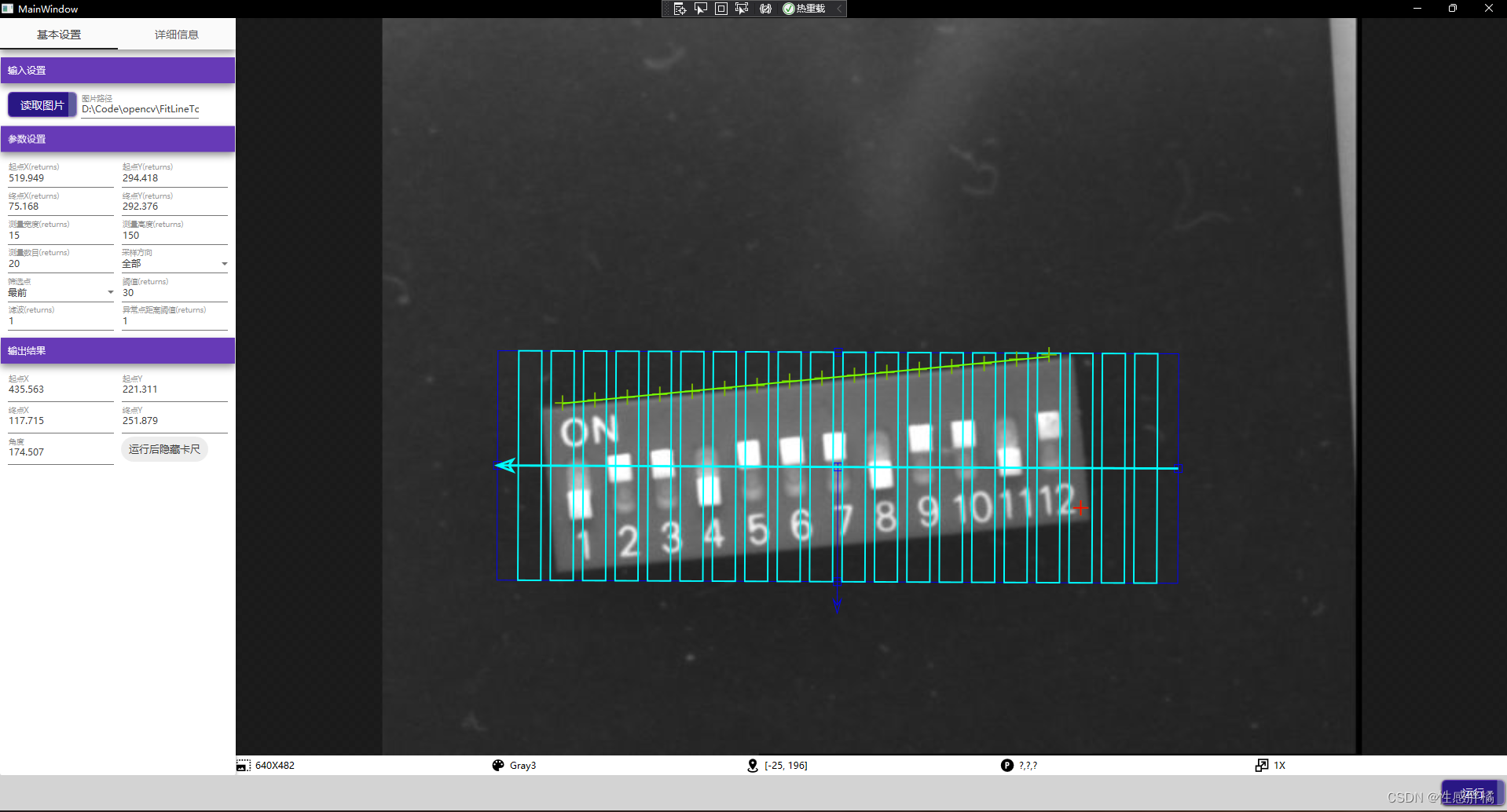The width and height of the screenshot is (1507, 812).
Task: Switch to the 基本设置 tab
Action: (x=59, y=35)
